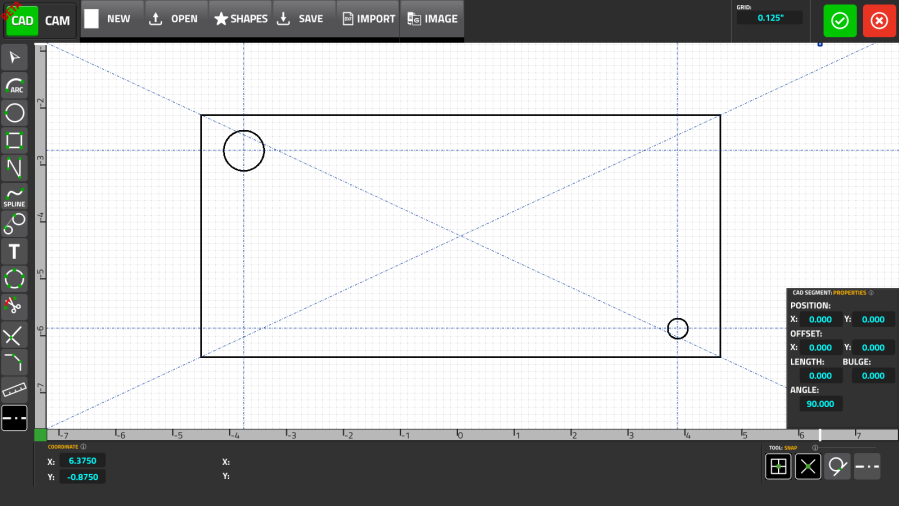Edit coordinate Y field -0.8750
899x506 pixels.
tap(83, 477)
